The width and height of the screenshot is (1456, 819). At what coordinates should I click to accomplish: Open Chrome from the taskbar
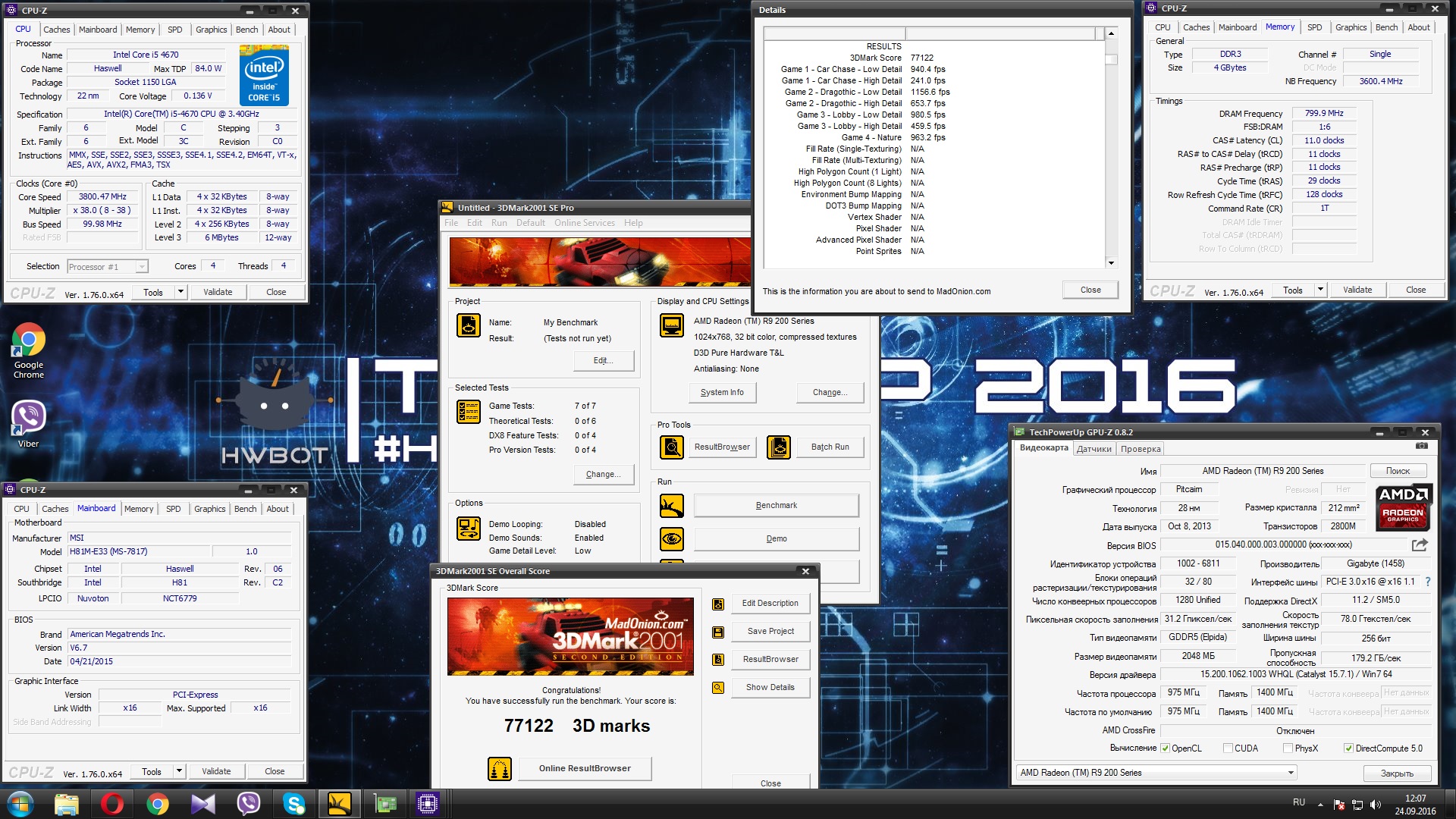click(x=158, y=804)
